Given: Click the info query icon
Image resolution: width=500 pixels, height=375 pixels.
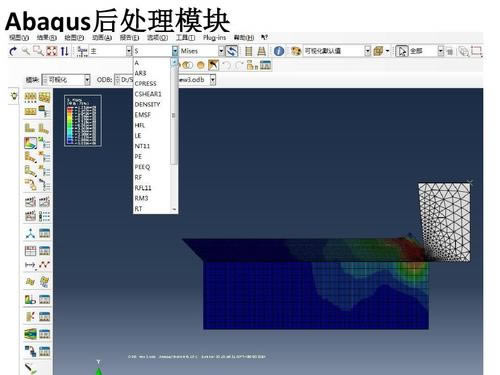Looking at the screenshot, I should pyautogui.click(x=279, y=51).
